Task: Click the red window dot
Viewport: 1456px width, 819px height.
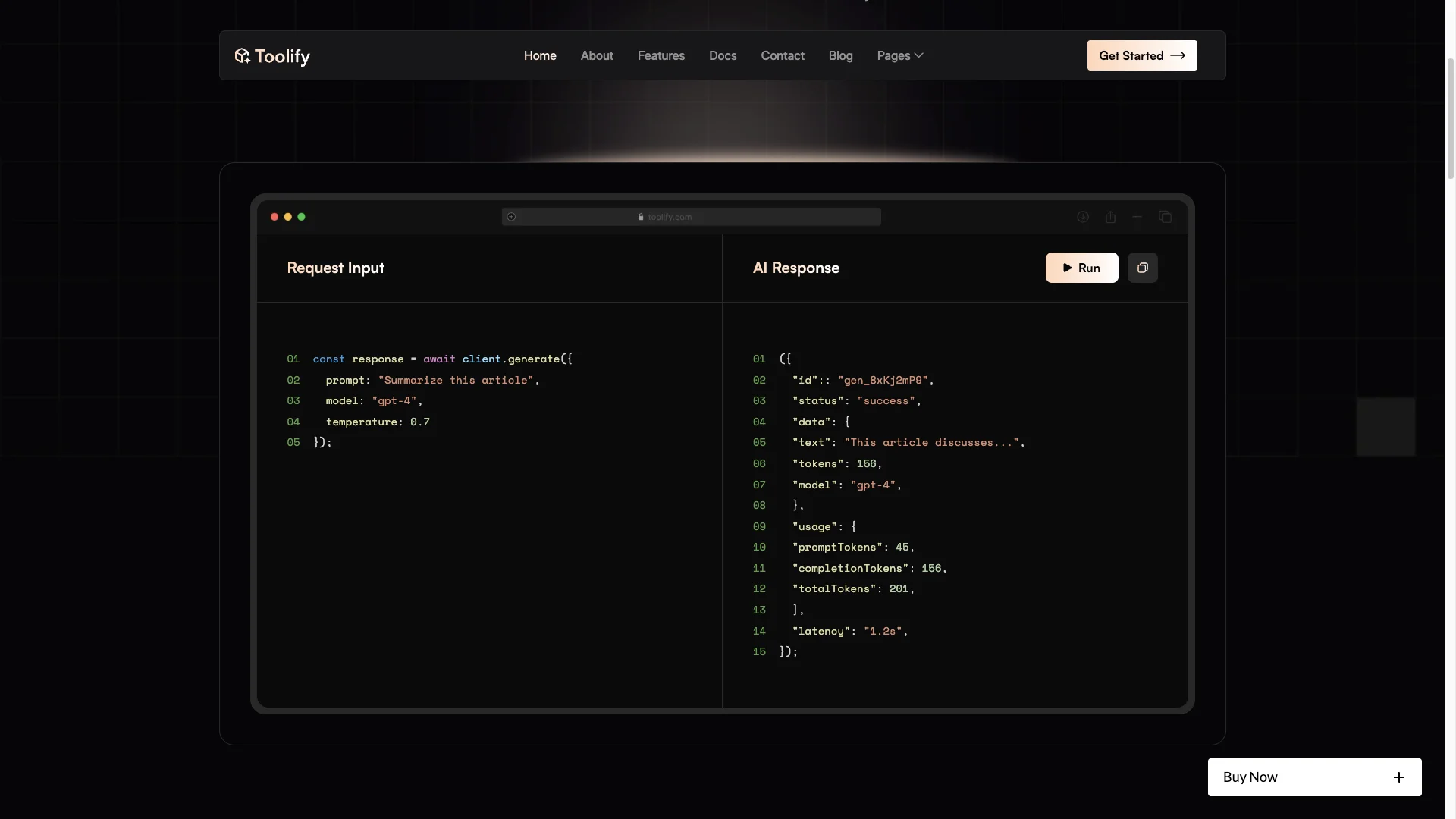Action: click(275, 217)
